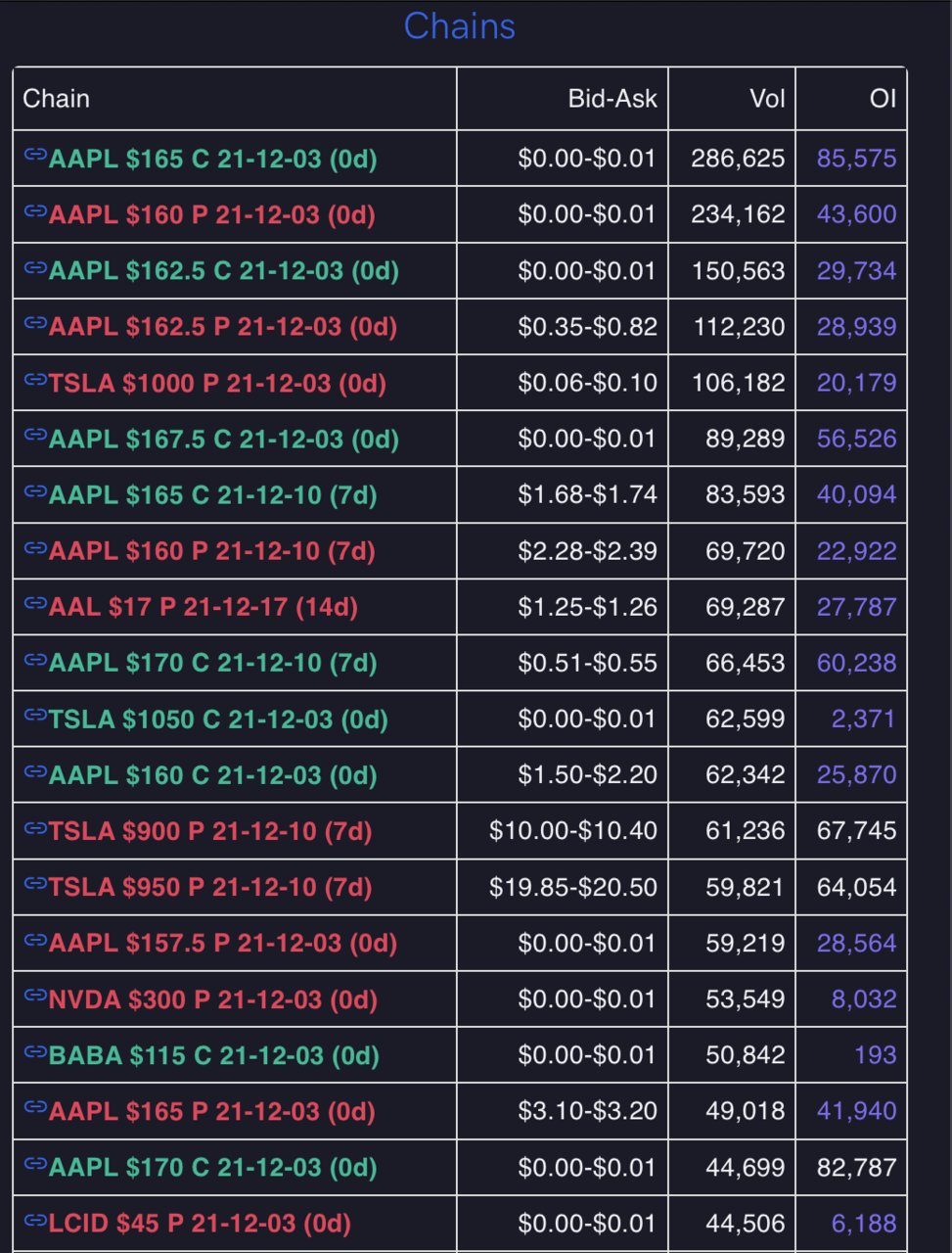The image size is (952, 1253).
Task: Open the AAPL $157.5 P 21-12-03 chain
Action: pyautogui.click(x=223, y=944)
